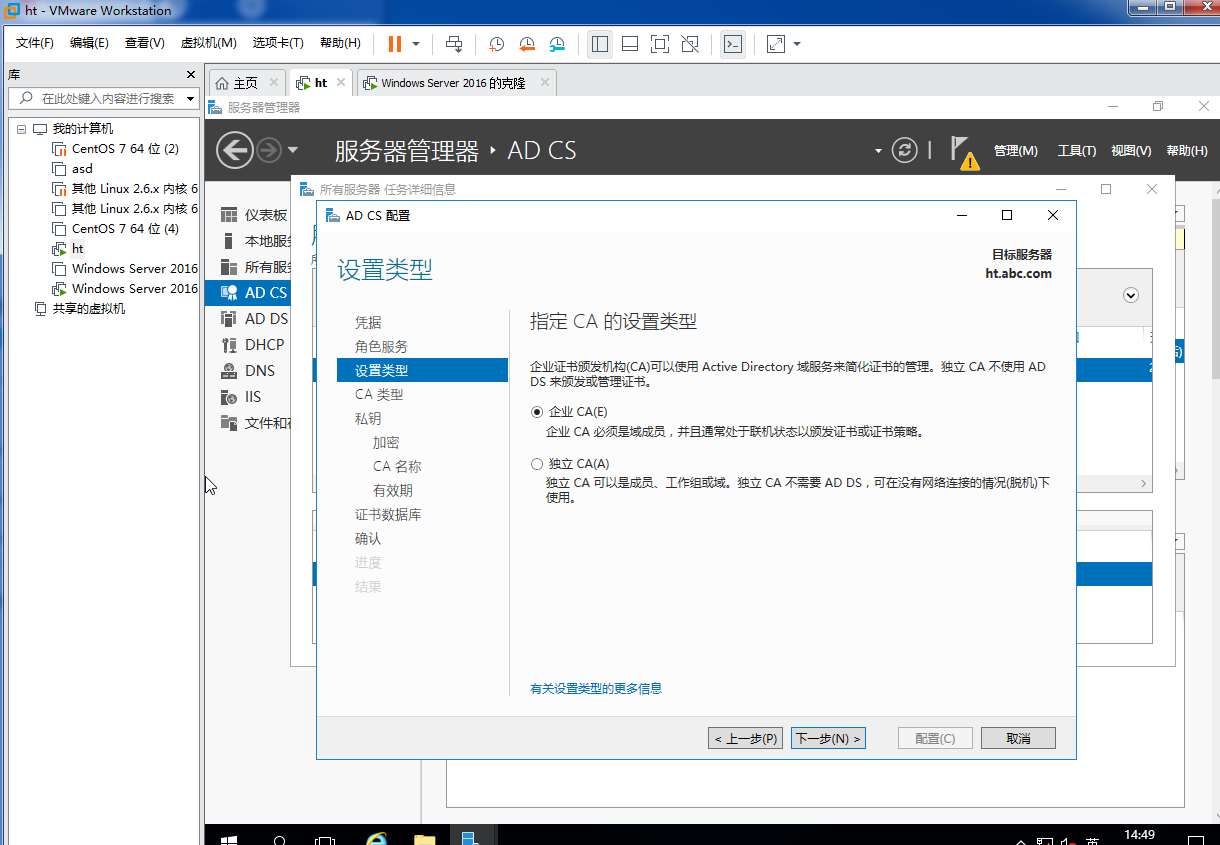Suspend the virtual machine with pause icon
Image resolution: width=1220 pixels, height=845 pixels.
pos(394,44)
